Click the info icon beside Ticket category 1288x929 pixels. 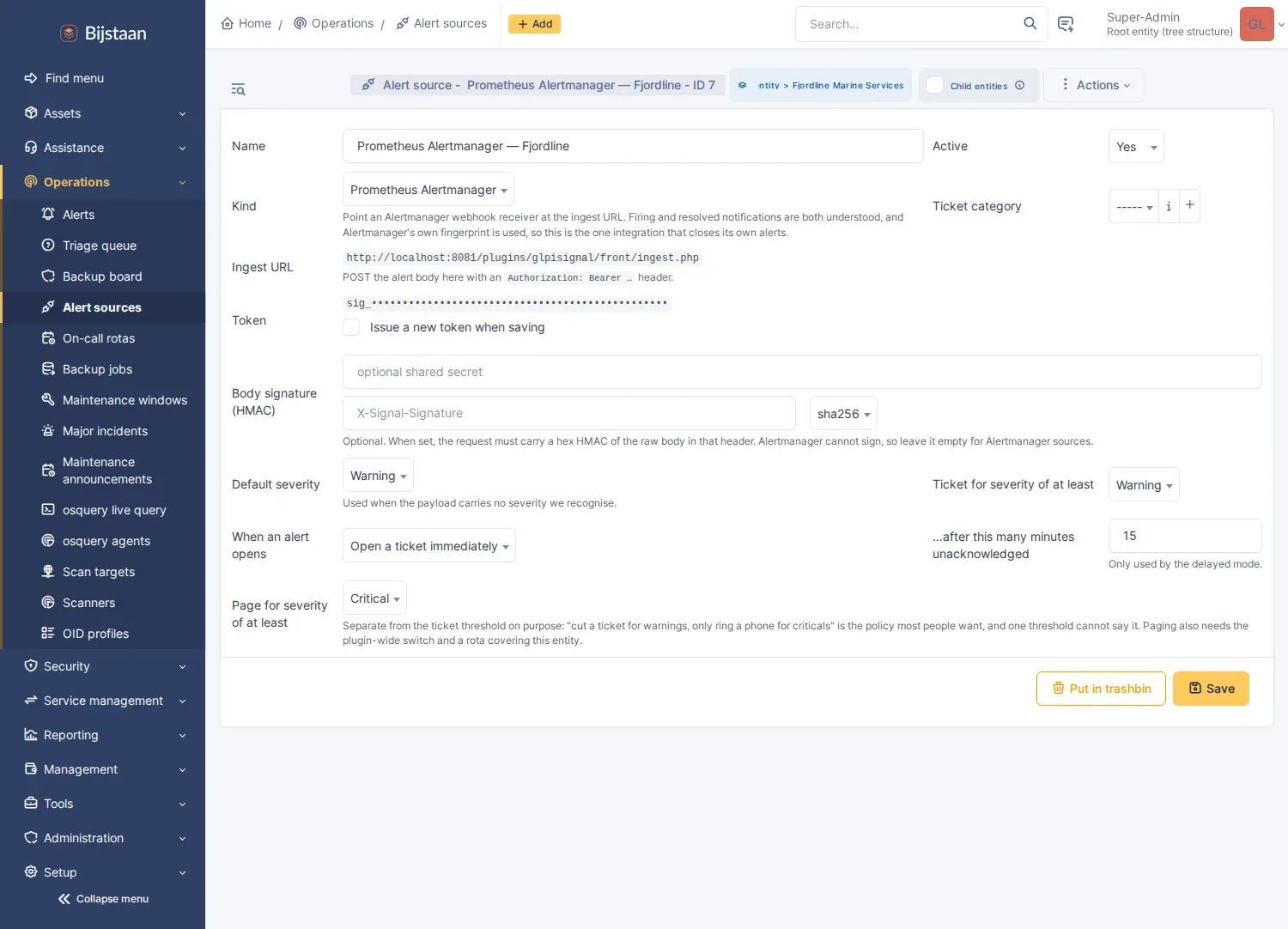click(1169, 206)
